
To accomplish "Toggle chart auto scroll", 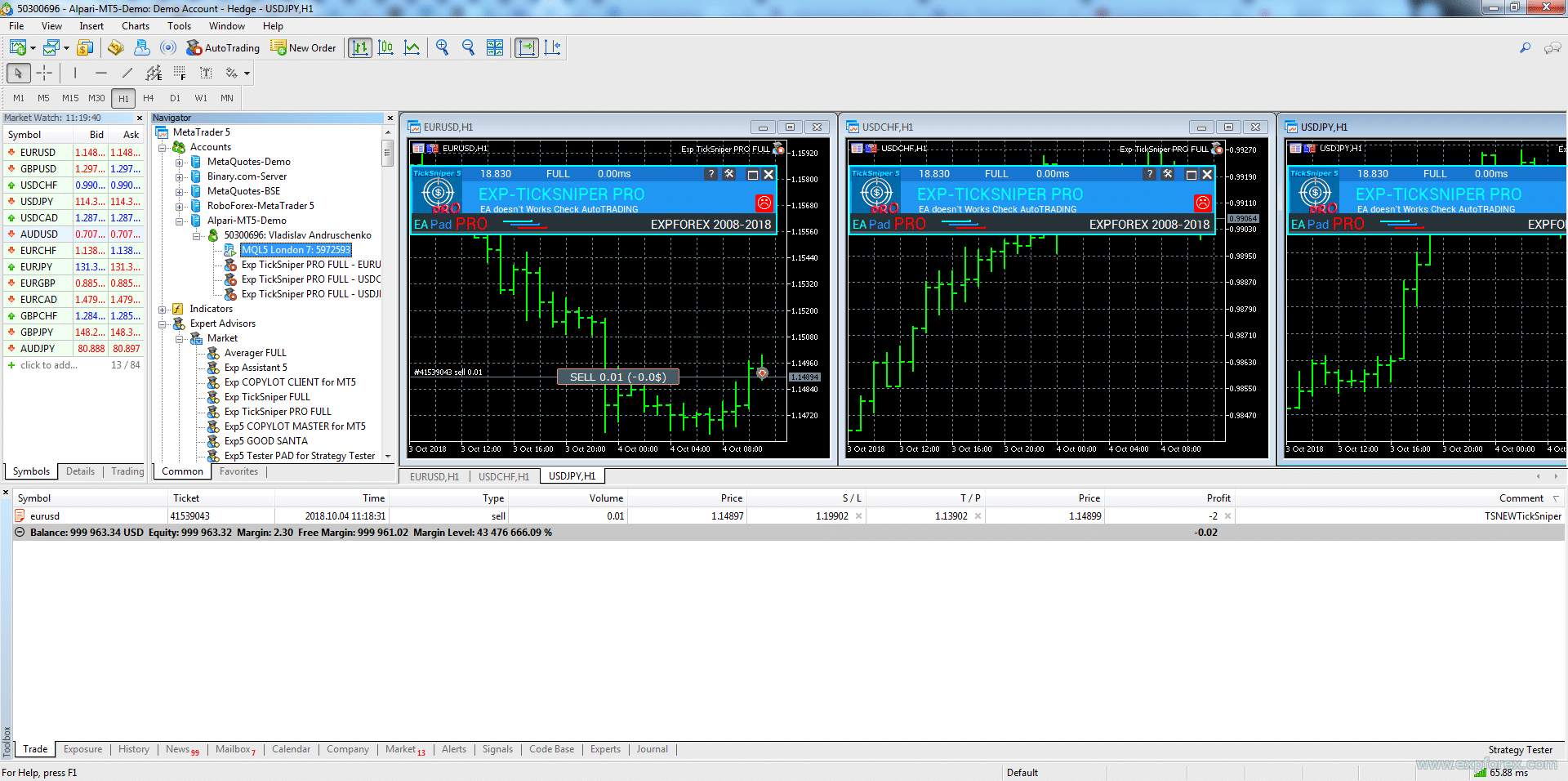I will [x=527, y=47].
